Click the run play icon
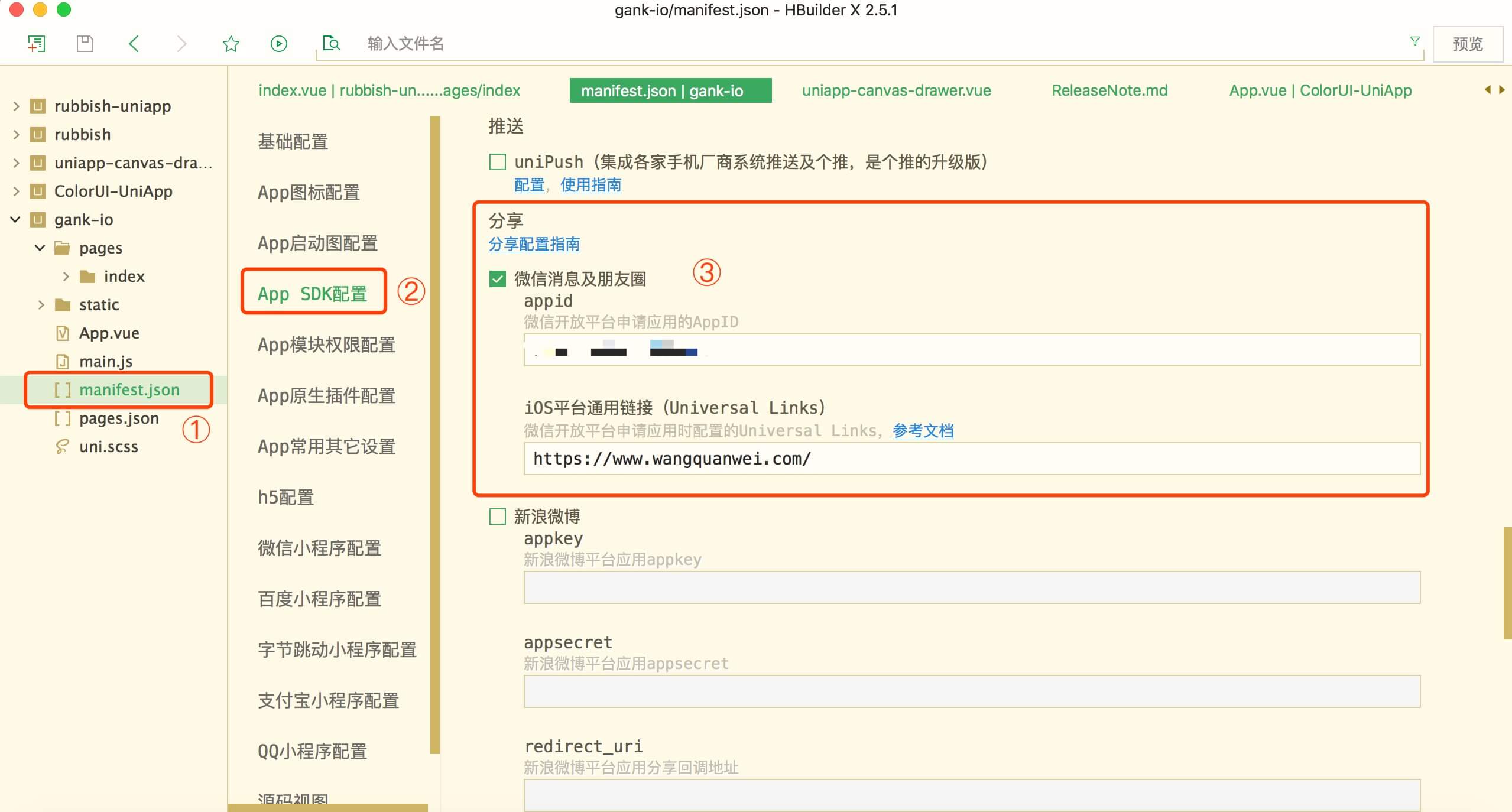 click(278, 43)
